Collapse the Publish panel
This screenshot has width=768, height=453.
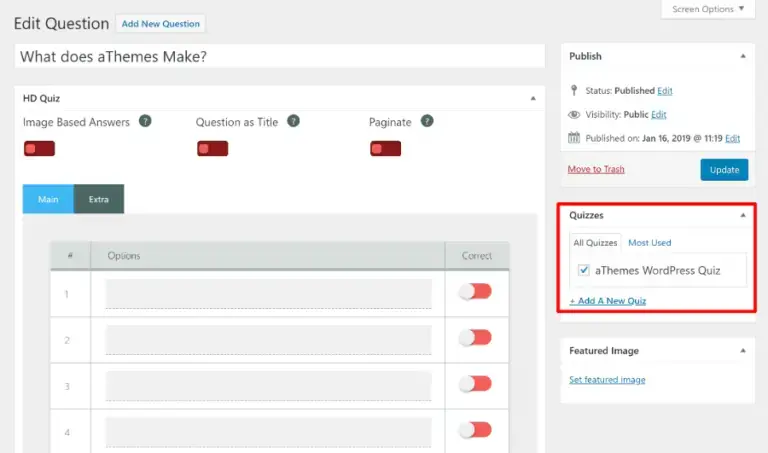click(x=743, y=56)
